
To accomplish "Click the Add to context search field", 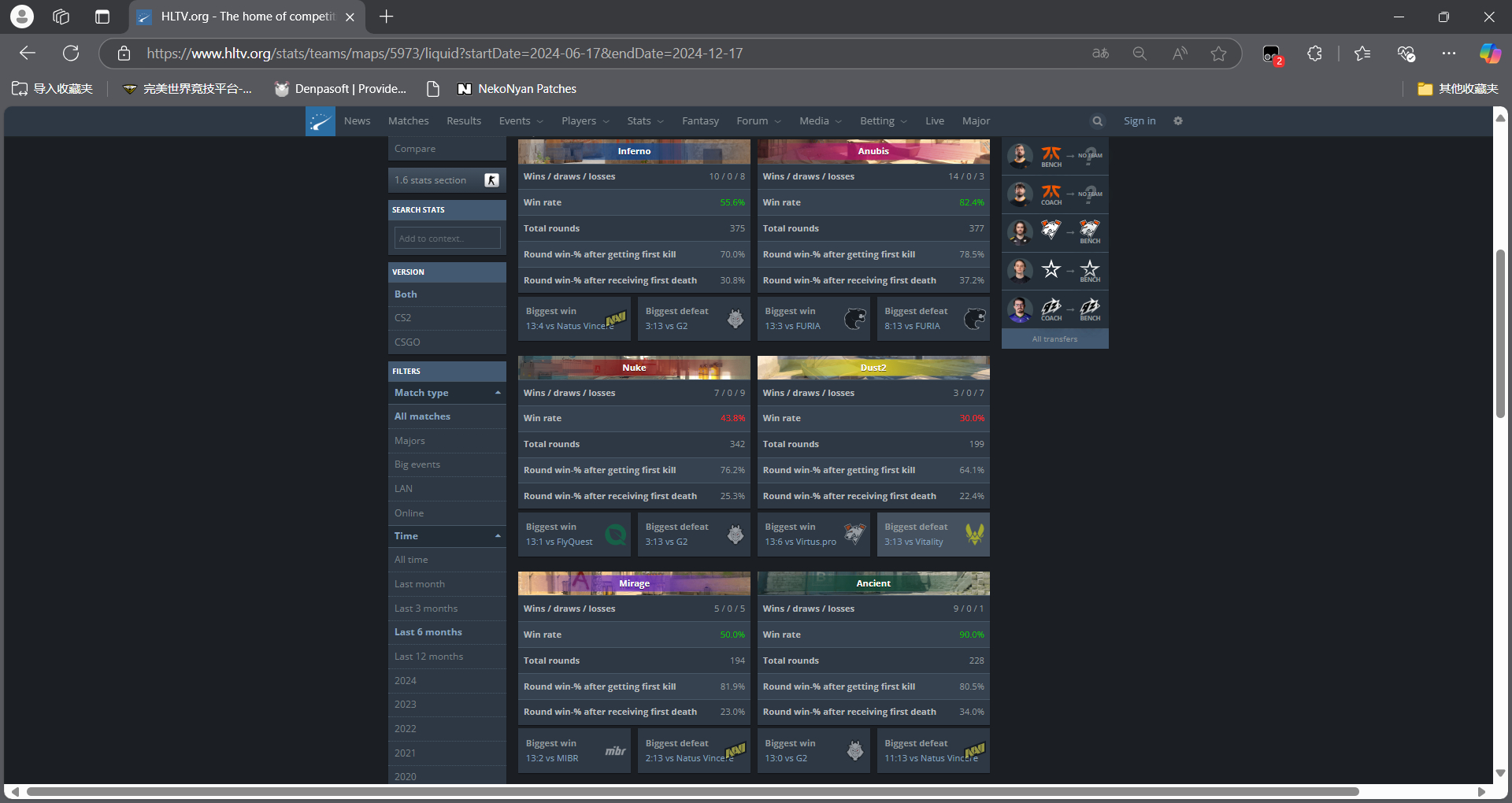I will point(447,238).
